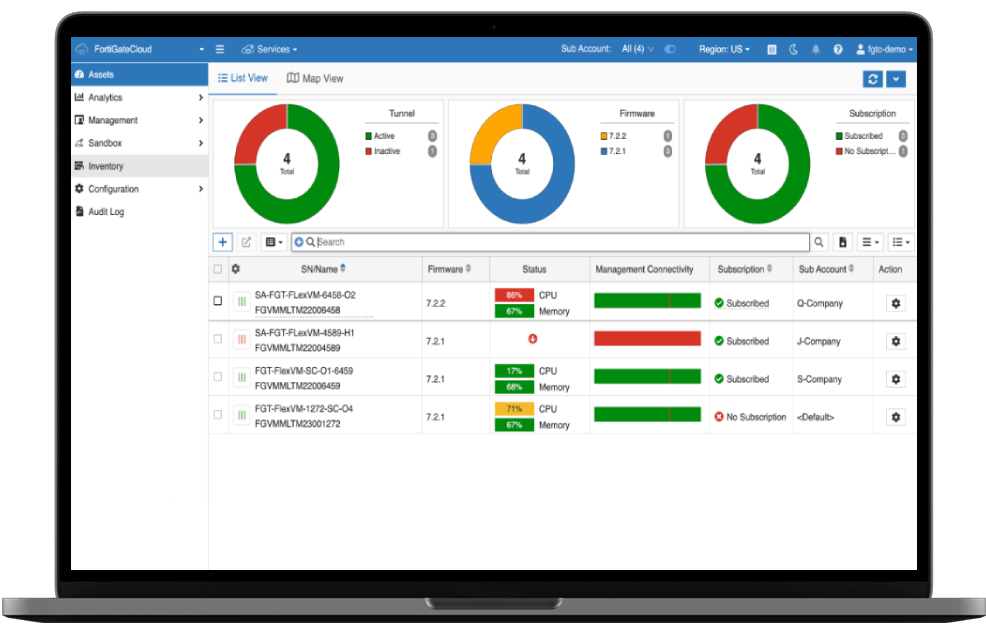Click the tunnel icon for FGT-FlexVM-1272-SC-O4
This screenshot has width=986, height=637.
(x=241, y=415)
